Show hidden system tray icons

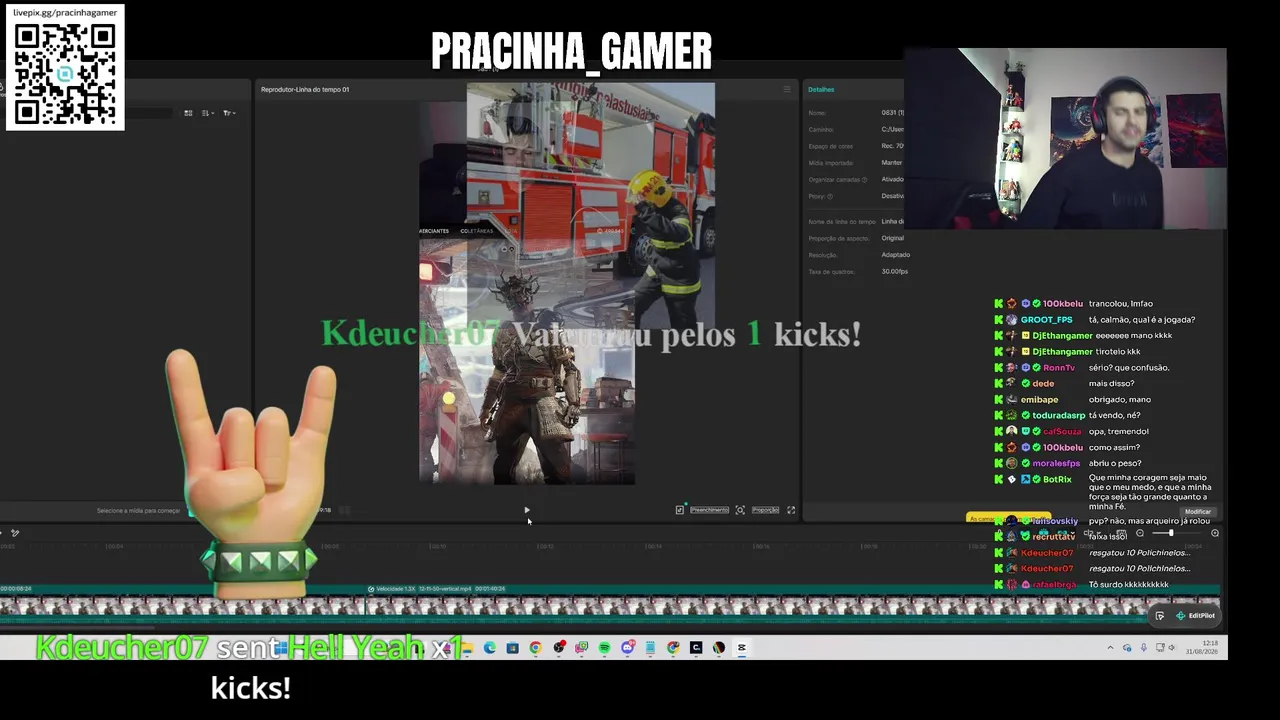(1110, 648)
